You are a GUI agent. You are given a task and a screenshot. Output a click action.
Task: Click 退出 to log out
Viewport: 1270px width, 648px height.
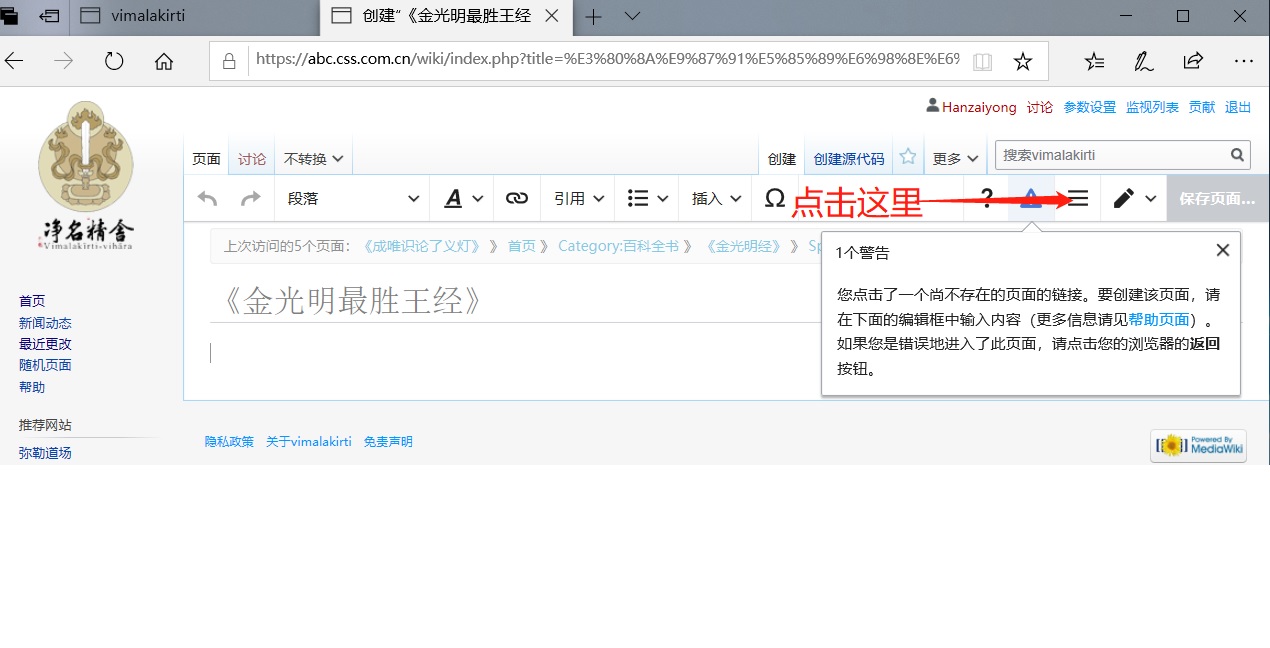1238,107
